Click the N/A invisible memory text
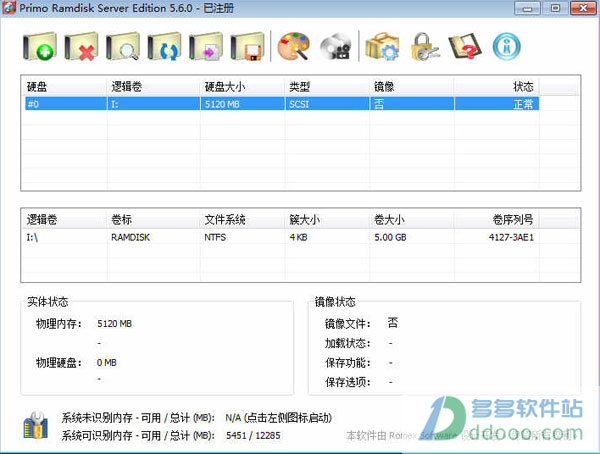The width and height of the screenshot is (600, 454). point(279,418)
